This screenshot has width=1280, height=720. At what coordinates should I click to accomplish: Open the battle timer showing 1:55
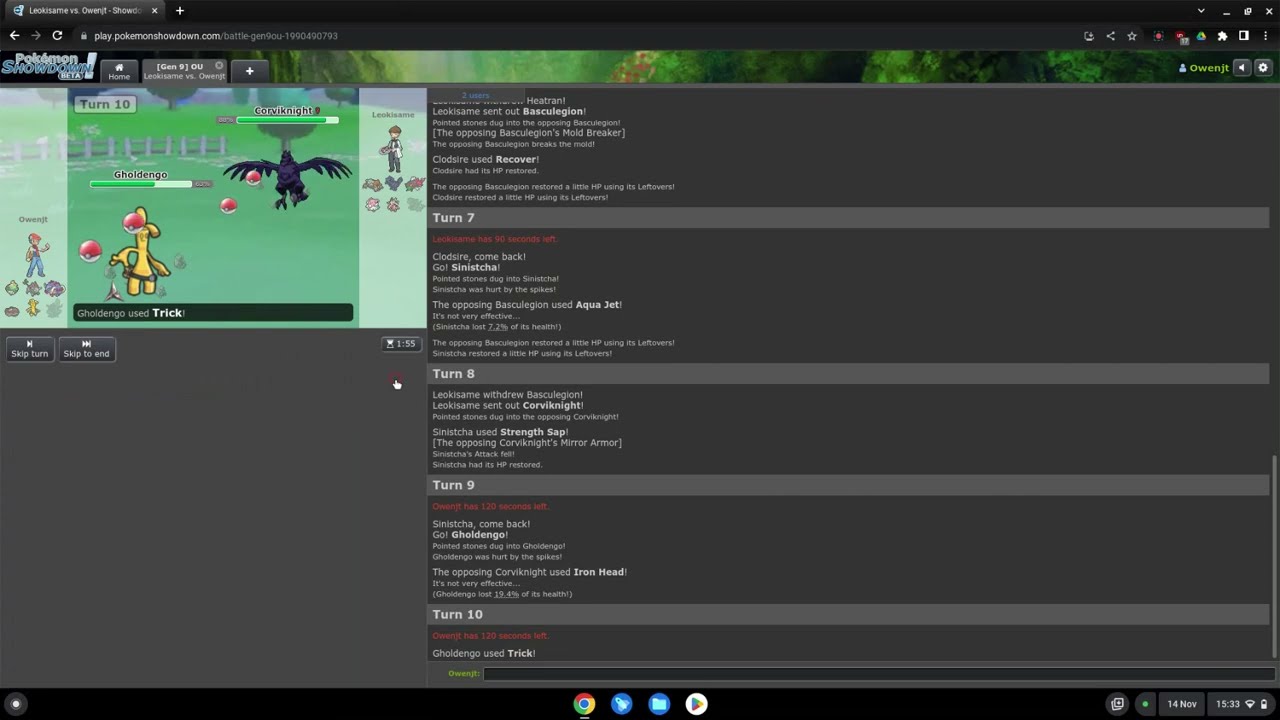401,344
